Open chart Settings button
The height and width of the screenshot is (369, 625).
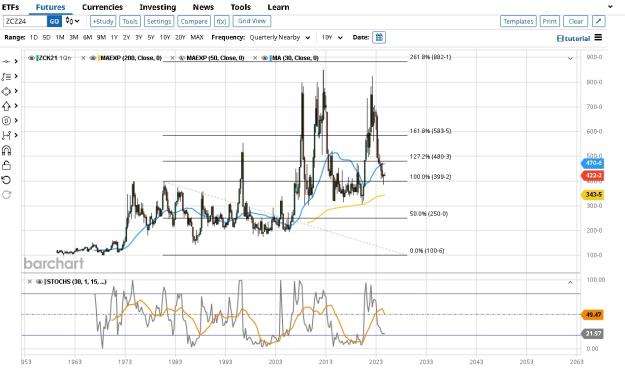pos(159,21)
